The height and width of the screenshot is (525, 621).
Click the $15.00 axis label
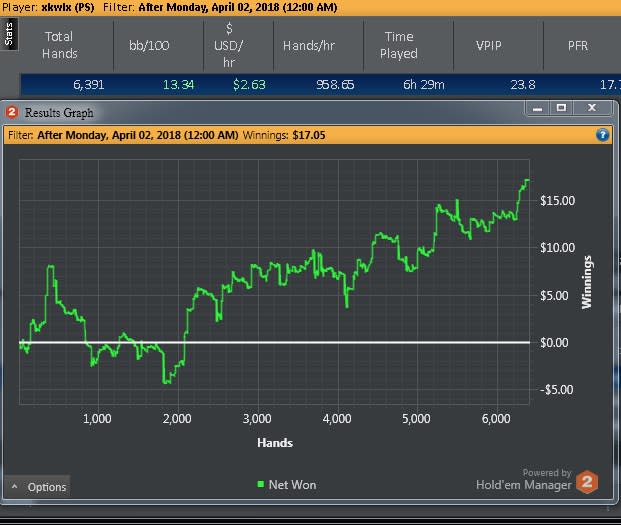(558, 200)
